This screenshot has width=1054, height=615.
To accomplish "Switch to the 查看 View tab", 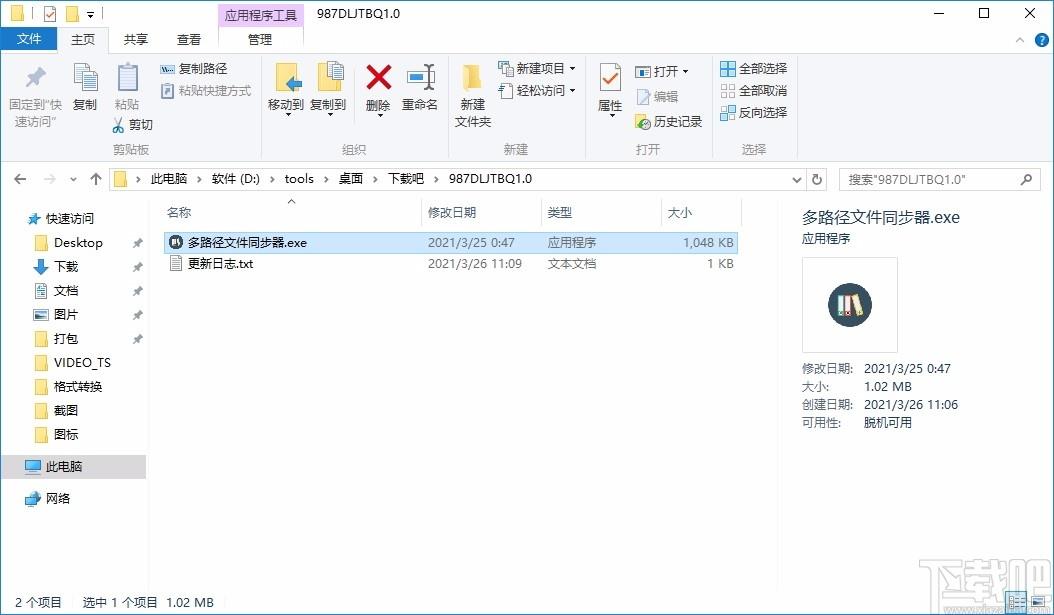I will (x=189, y=40).
